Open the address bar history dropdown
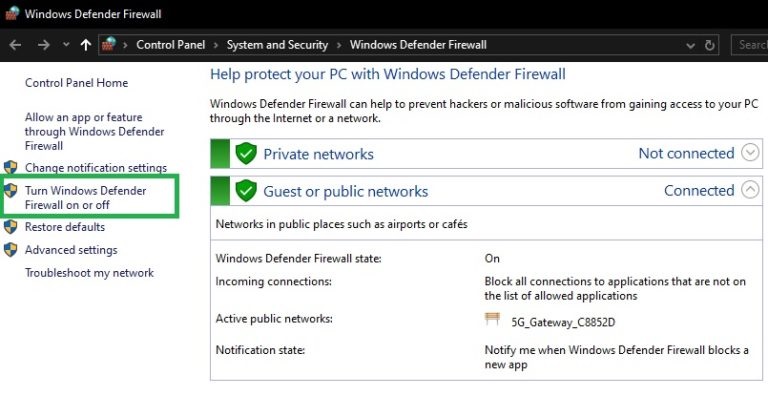This screenshot has height=396, width=768. click(x=691, y=46)
